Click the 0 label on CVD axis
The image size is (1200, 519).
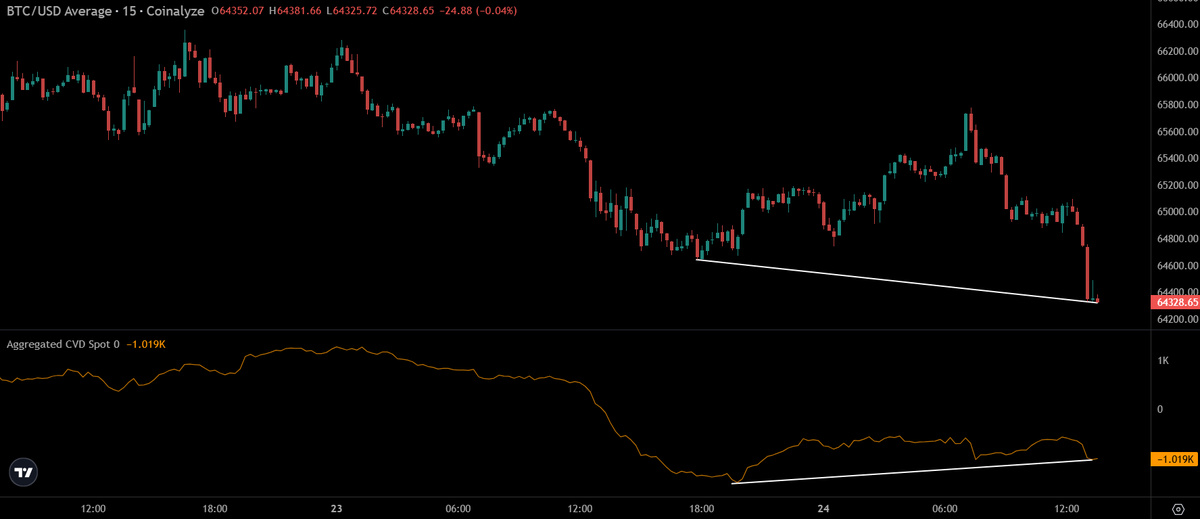(x=1159, y=409)
